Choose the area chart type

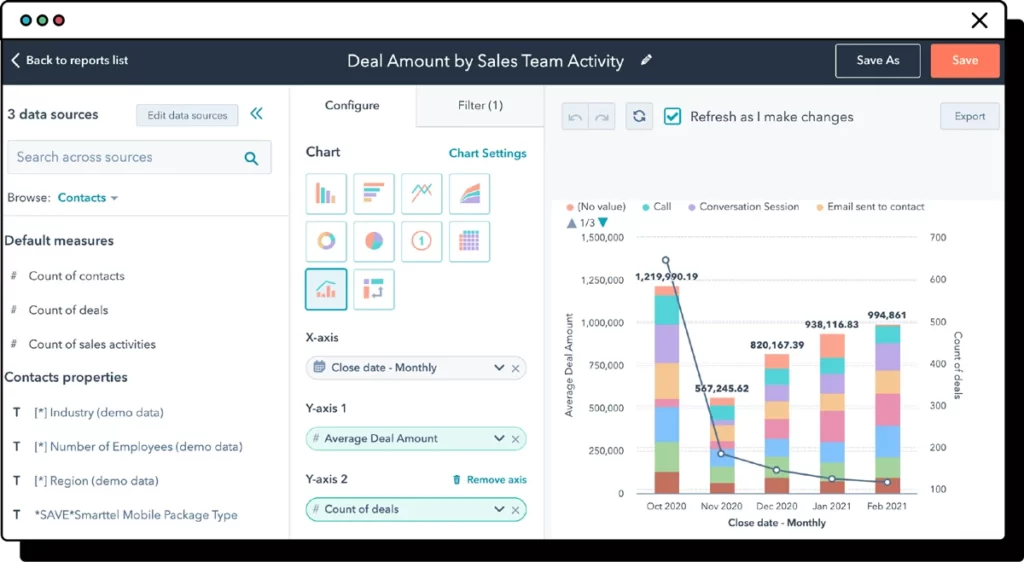click(x=469, y=194)
